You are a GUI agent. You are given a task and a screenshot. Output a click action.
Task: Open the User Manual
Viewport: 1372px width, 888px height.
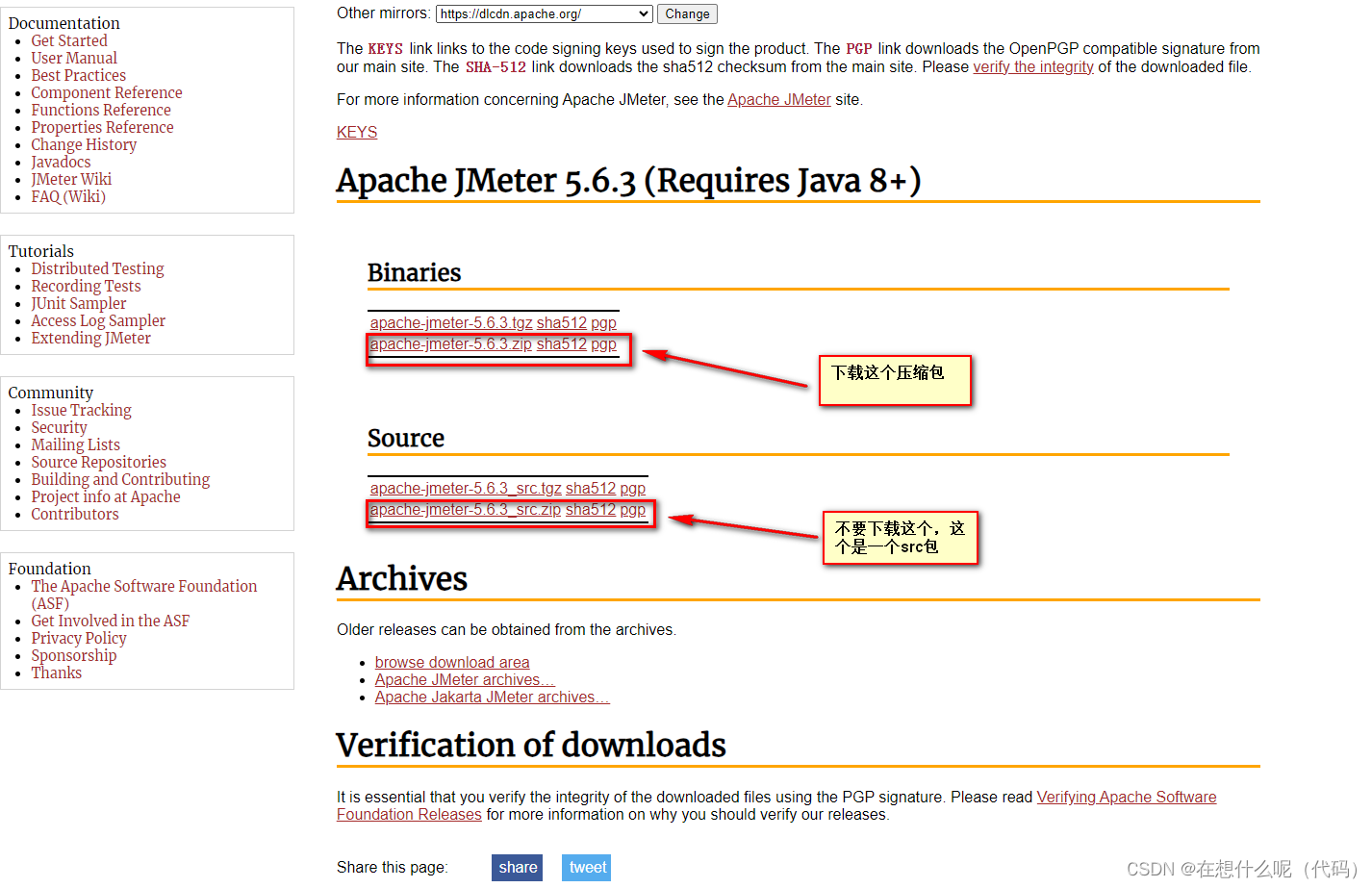pos(74,59)
